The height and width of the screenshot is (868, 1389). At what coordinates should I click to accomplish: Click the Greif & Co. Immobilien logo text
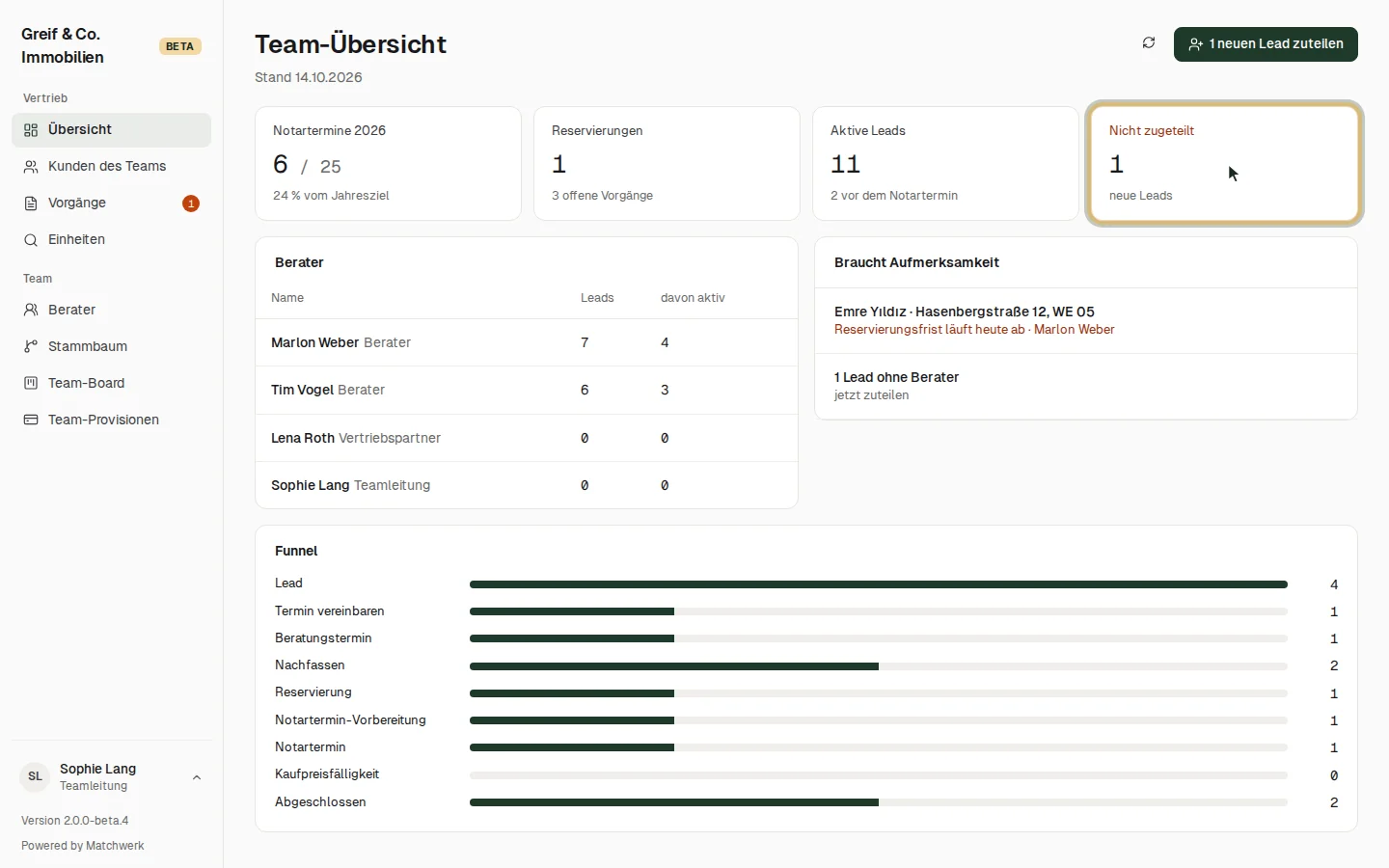click(63, 45)
